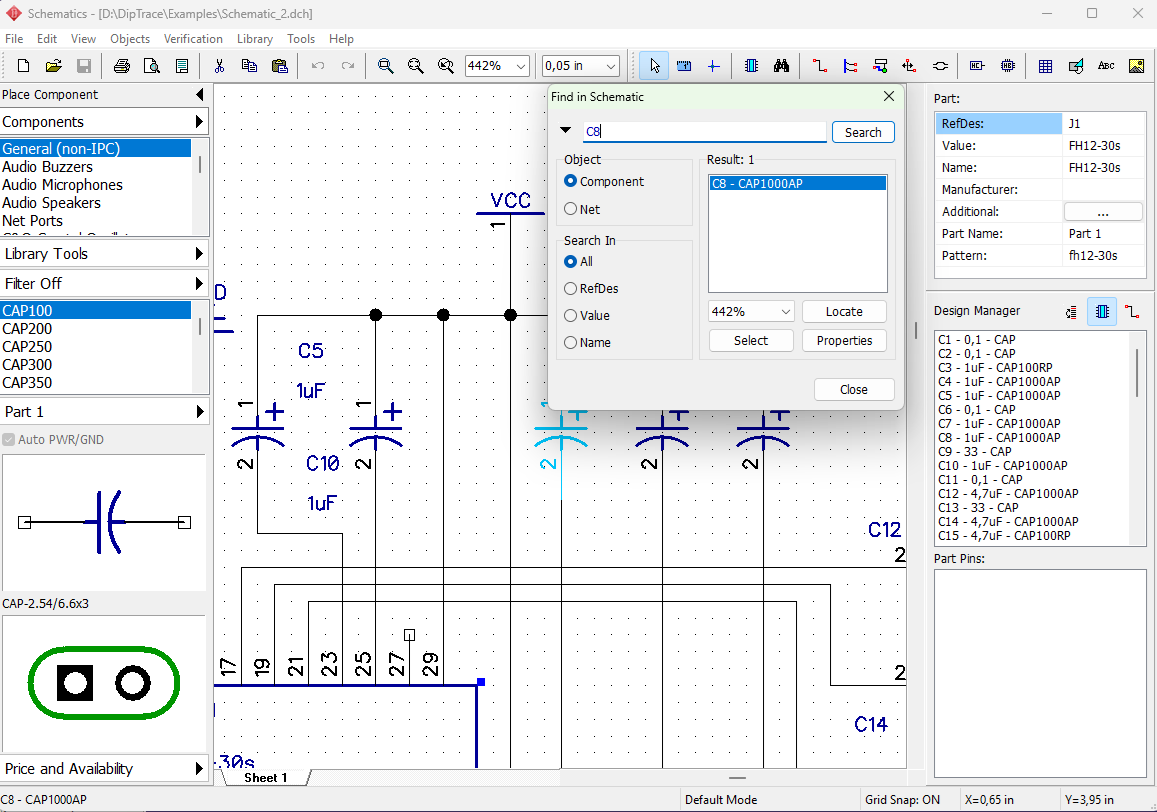The image size is (1157, 812).
Task: Choose Name as search scope
Action: click(570, 343)
